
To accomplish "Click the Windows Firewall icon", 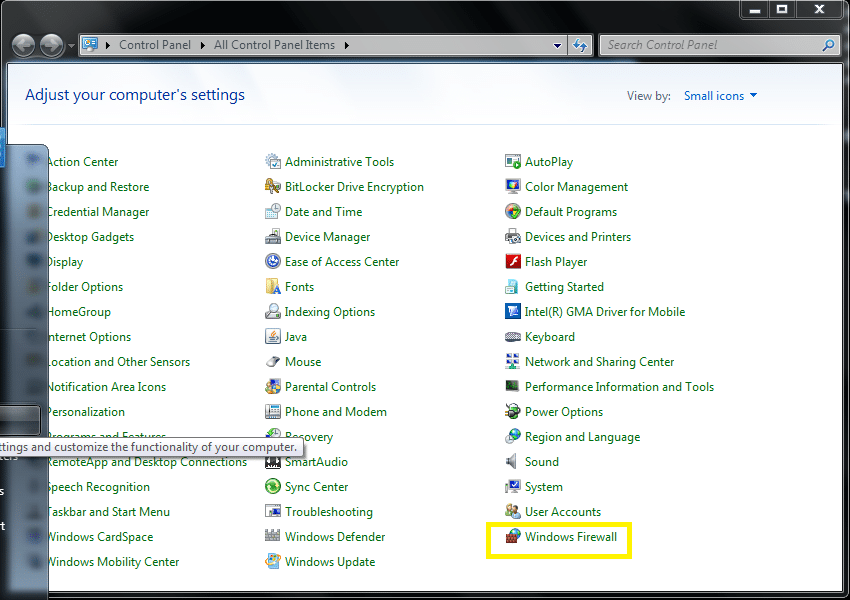I will tap(513, 536).
